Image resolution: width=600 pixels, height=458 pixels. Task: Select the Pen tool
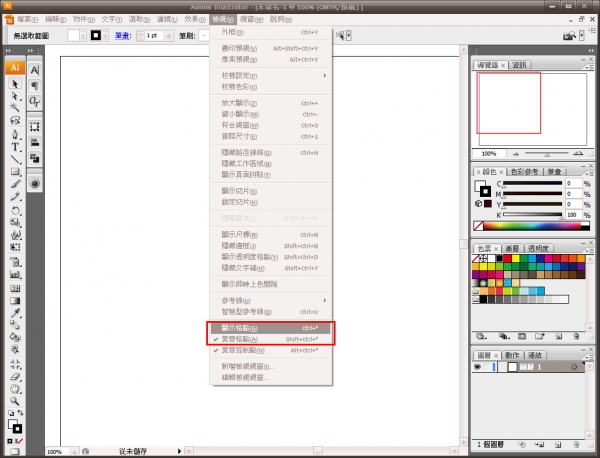pyautogui.click(x=15, y=134)
